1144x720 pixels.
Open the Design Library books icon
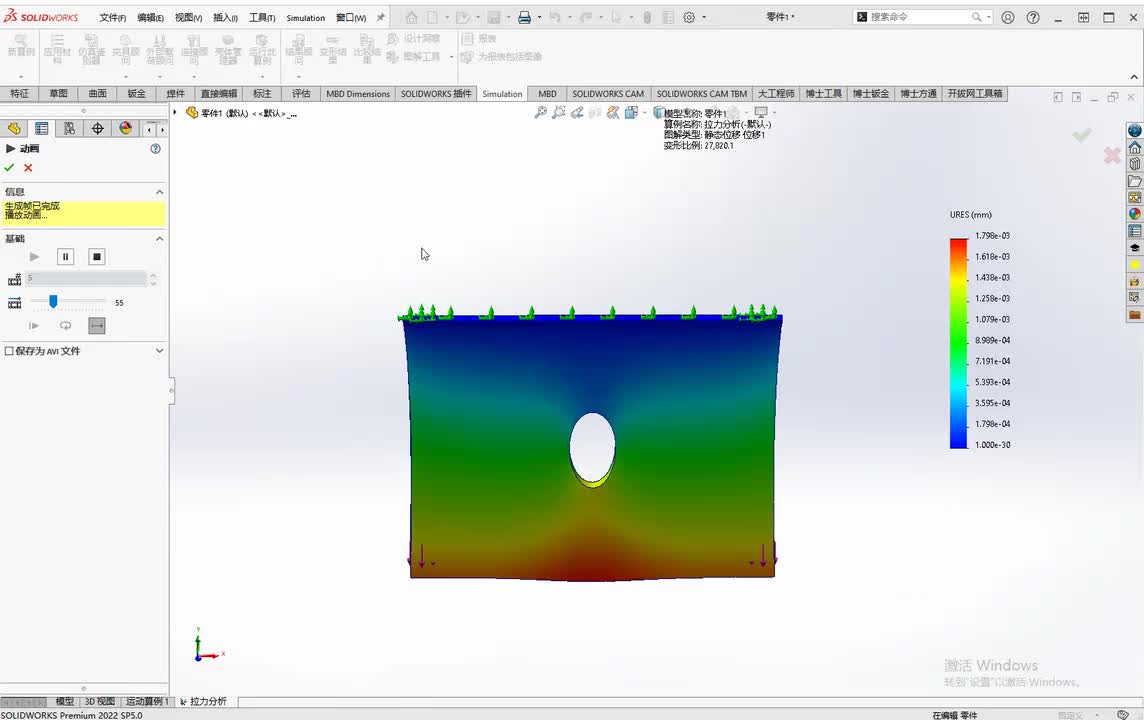[x=1135, y=164]
